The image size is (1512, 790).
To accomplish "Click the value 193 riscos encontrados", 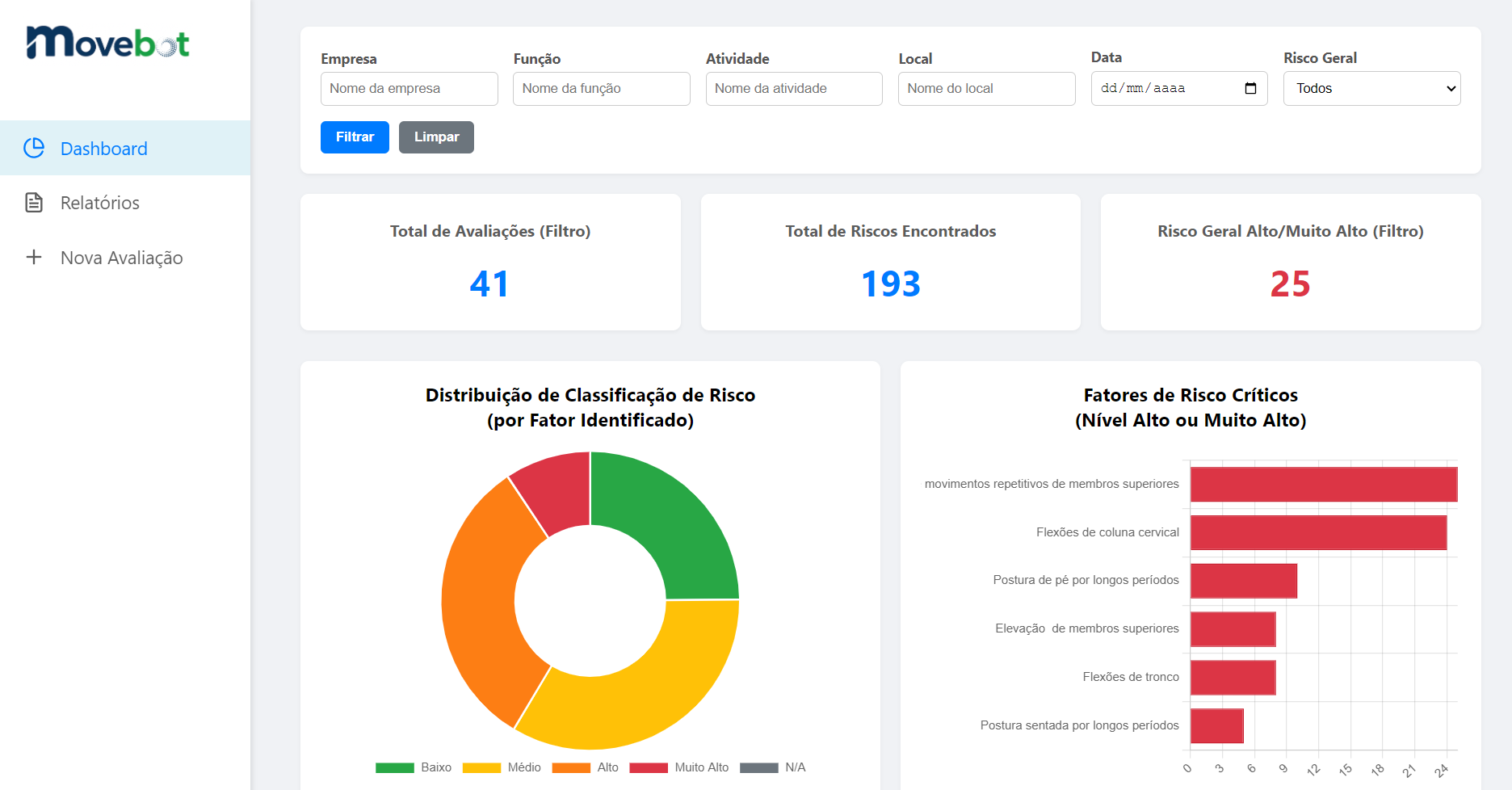I will pyautogui.click(x=891, y=284).
